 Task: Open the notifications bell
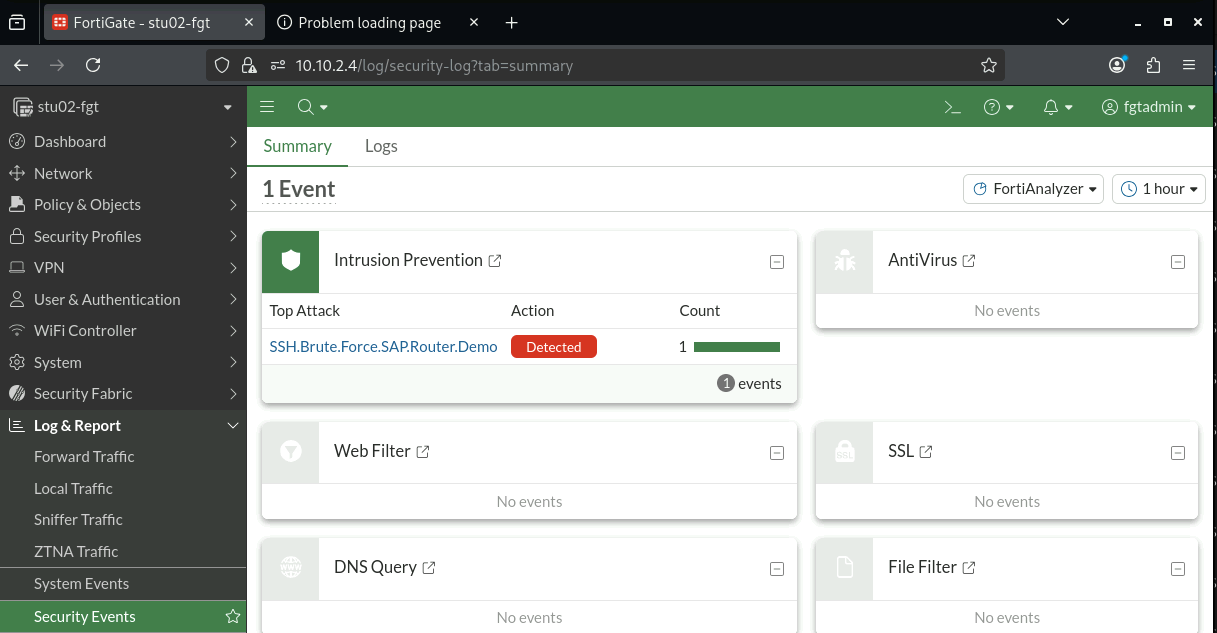1058,107
